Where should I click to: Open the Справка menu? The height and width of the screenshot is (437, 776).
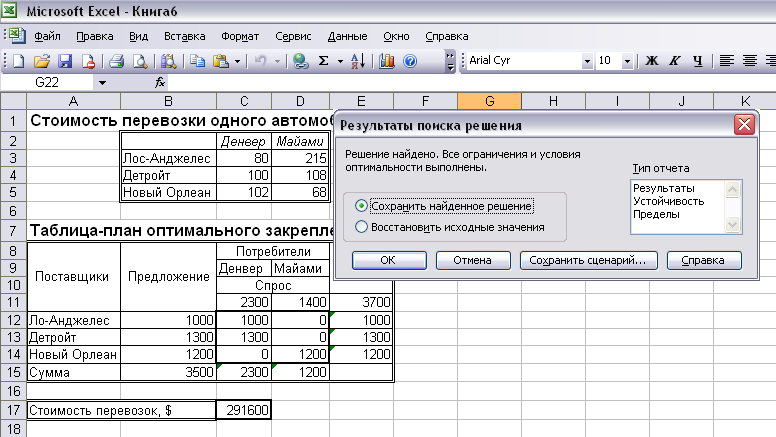point(446,36)
